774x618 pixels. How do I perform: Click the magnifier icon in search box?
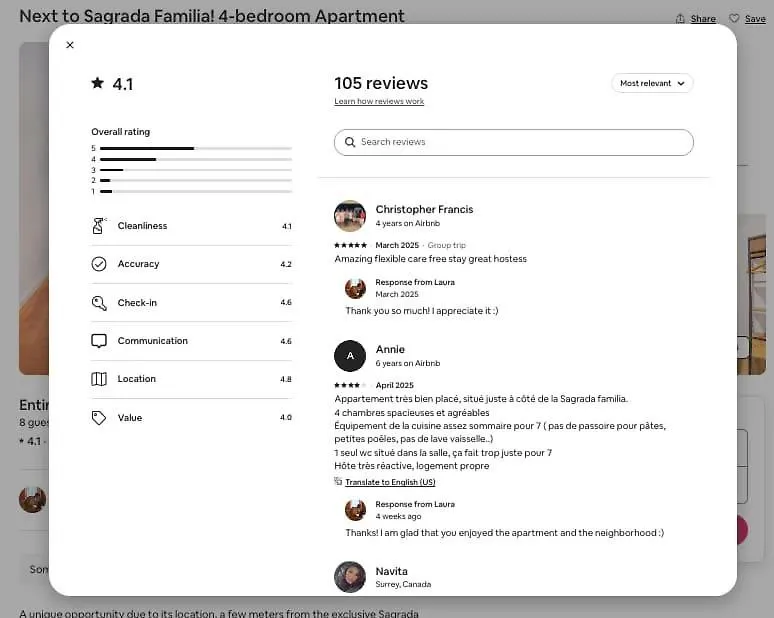[350, 142]
